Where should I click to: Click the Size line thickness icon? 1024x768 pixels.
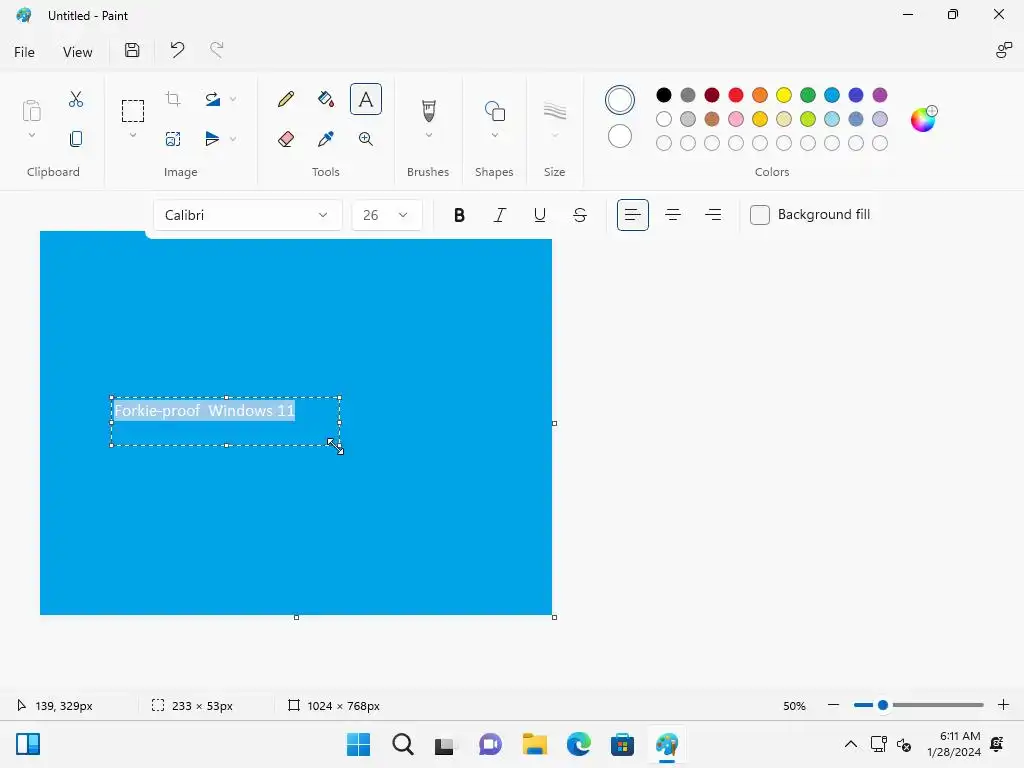[554, 111]
